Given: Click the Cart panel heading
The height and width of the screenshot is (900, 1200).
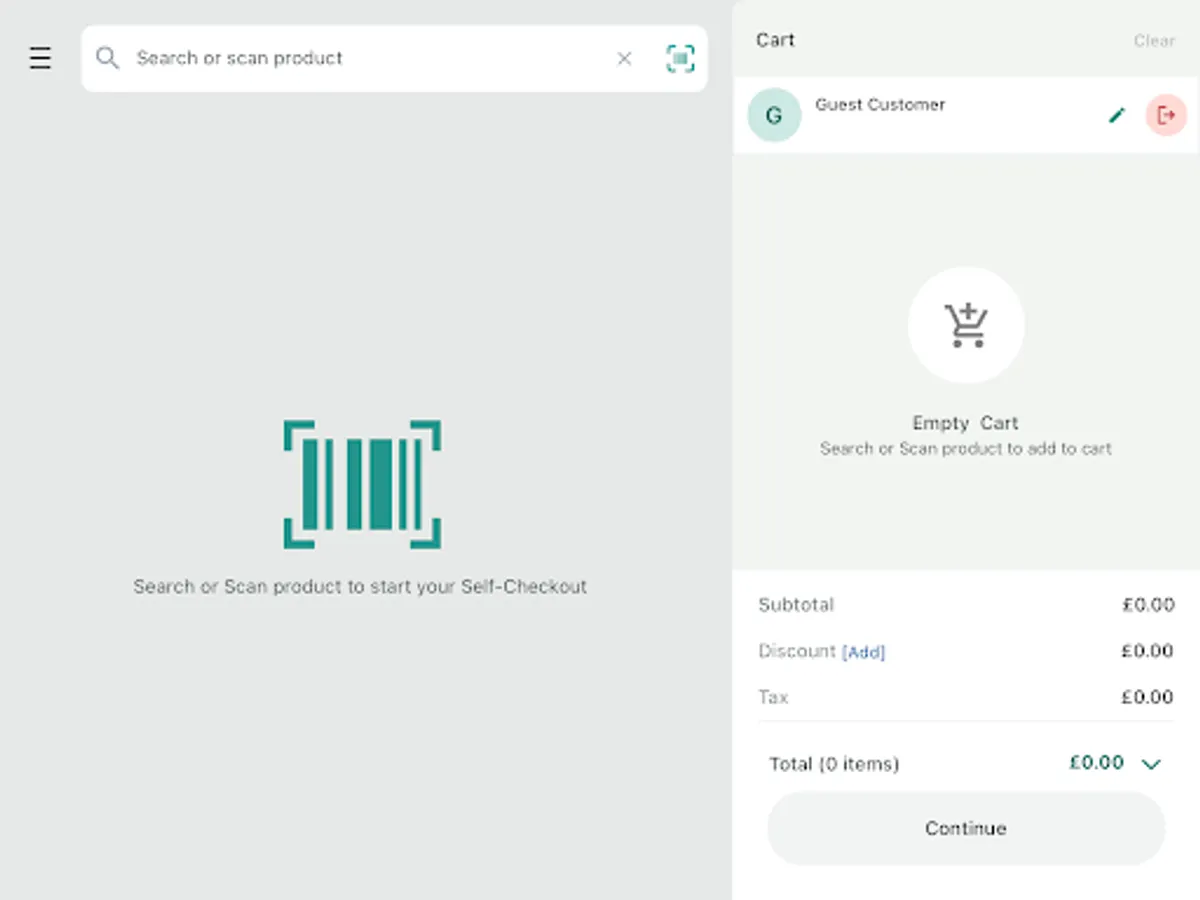Looking at the screenshot, I should click(775, 40).
